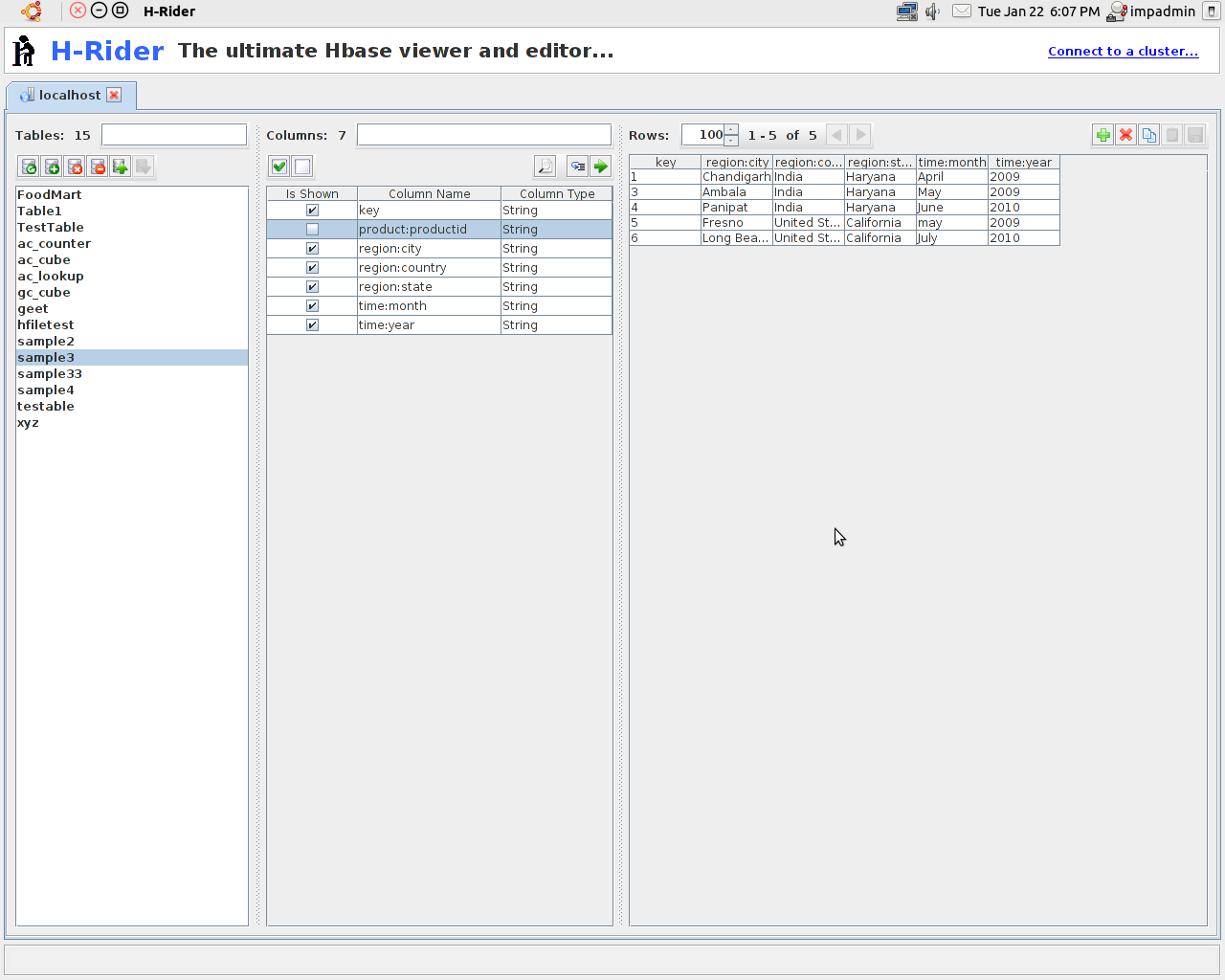Viewport: 1225px width, 980px height.
Task: Click the Fresno cell in row 5
Action: pyautogui.click(x=737, y=223)
